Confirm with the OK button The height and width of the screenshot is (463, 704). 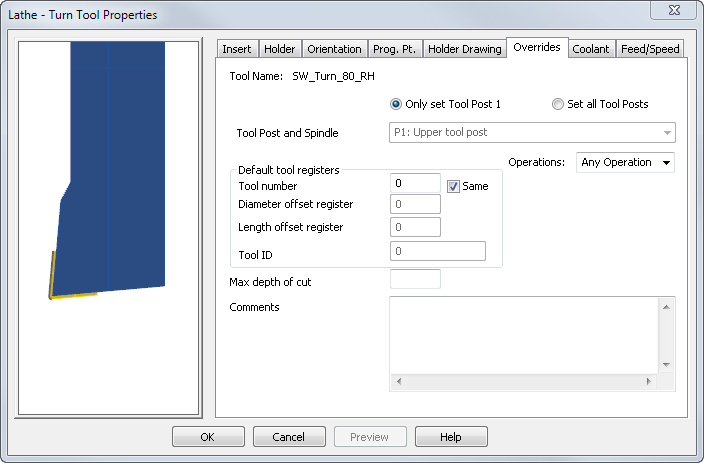click(x=208, y=437)
